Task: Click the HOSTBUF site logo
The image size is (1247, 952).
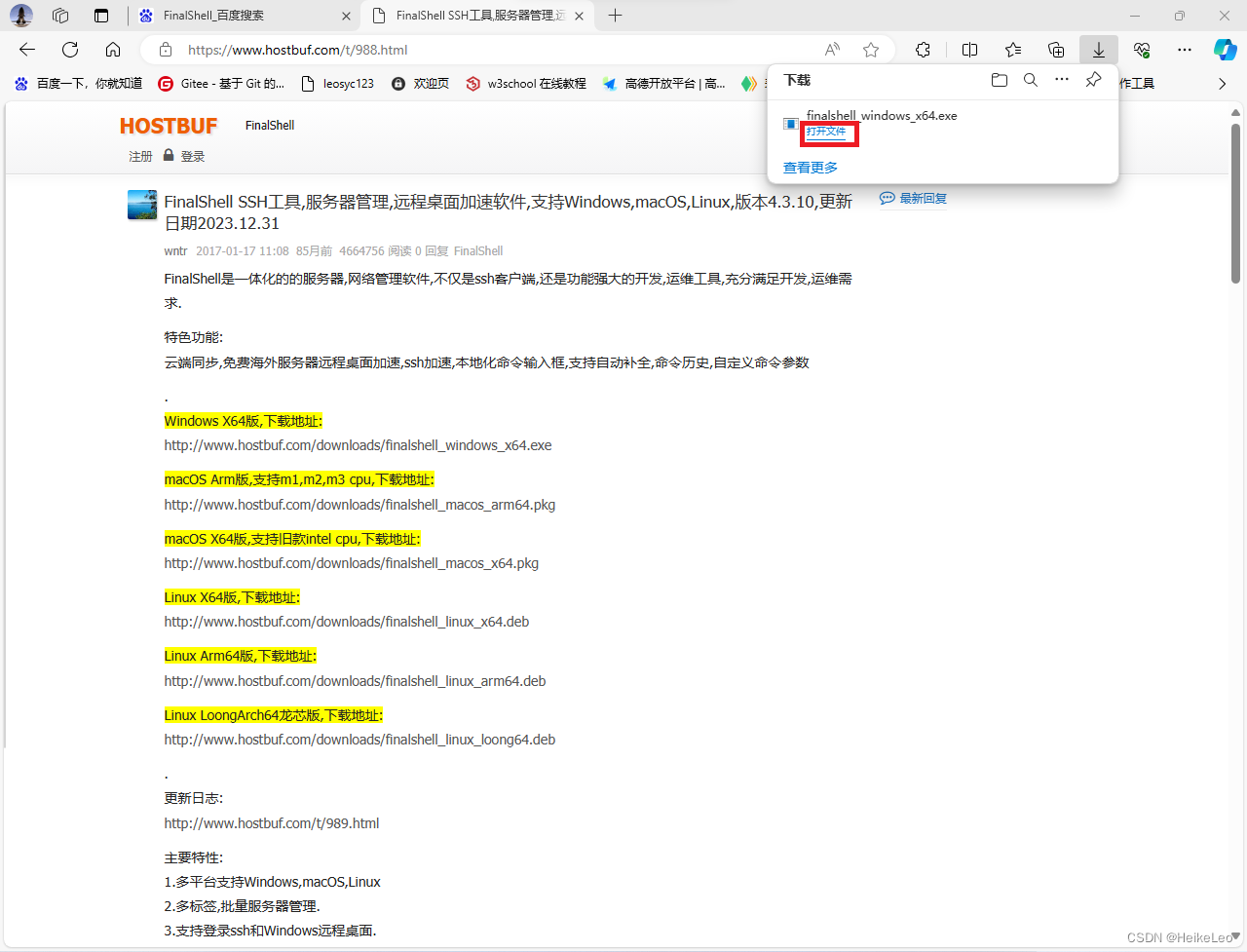Action: pyautogui.click(x=169, y=126)
